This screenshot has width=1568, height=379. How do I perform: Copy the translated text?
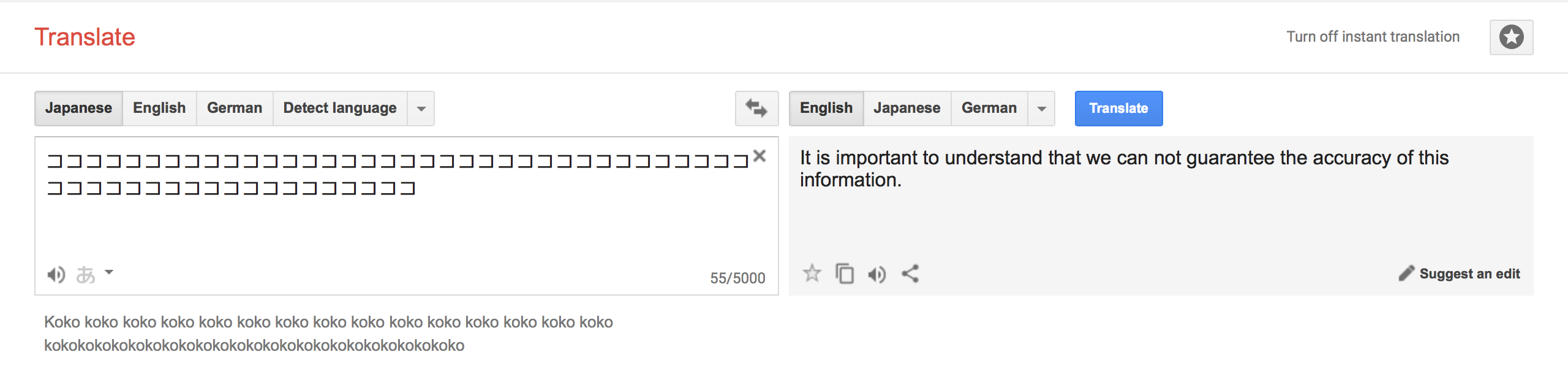tap(845, 274)
